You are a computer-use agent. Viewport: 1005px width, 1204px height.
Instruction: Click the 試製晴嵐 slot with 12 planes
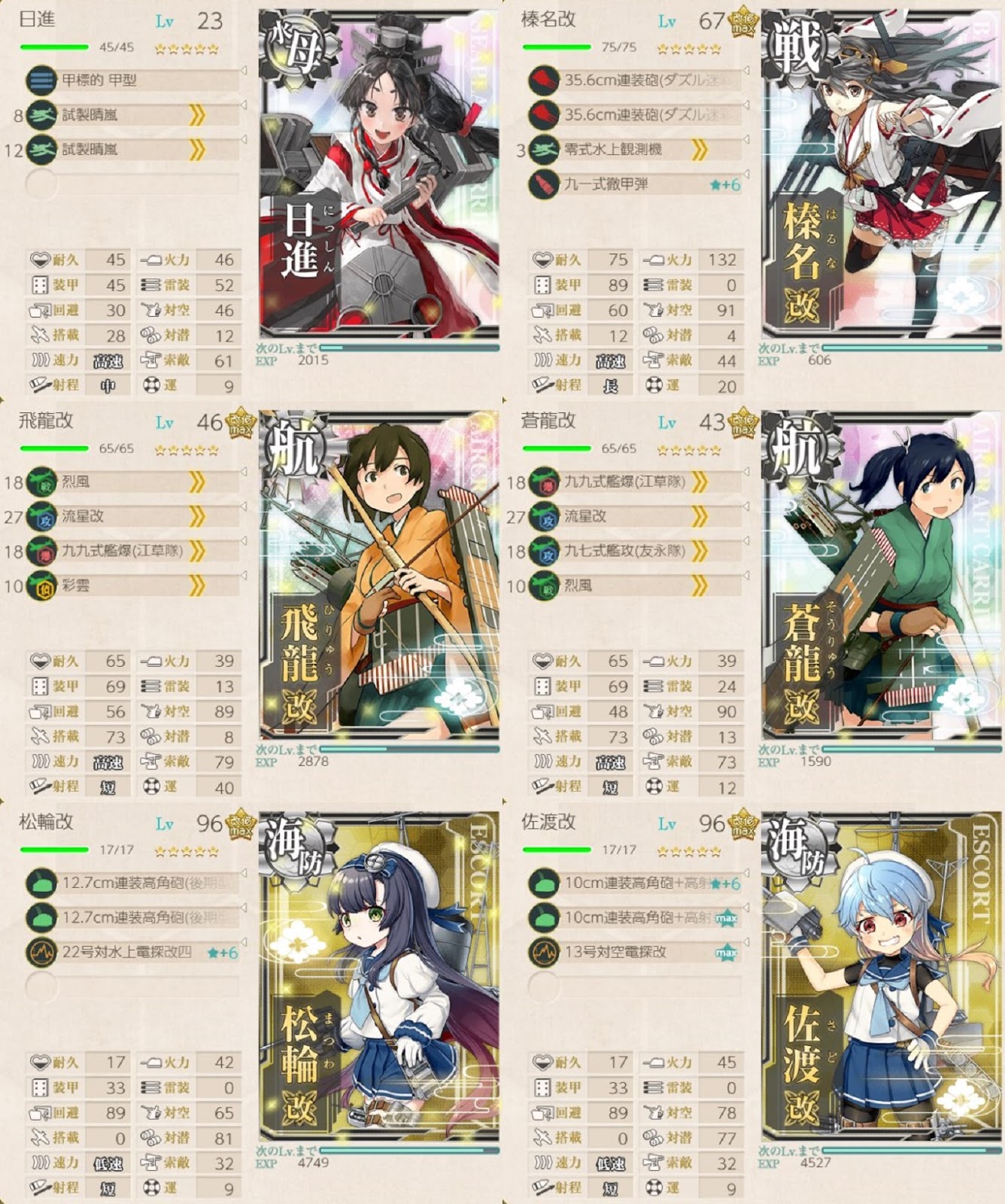point(132,149)
